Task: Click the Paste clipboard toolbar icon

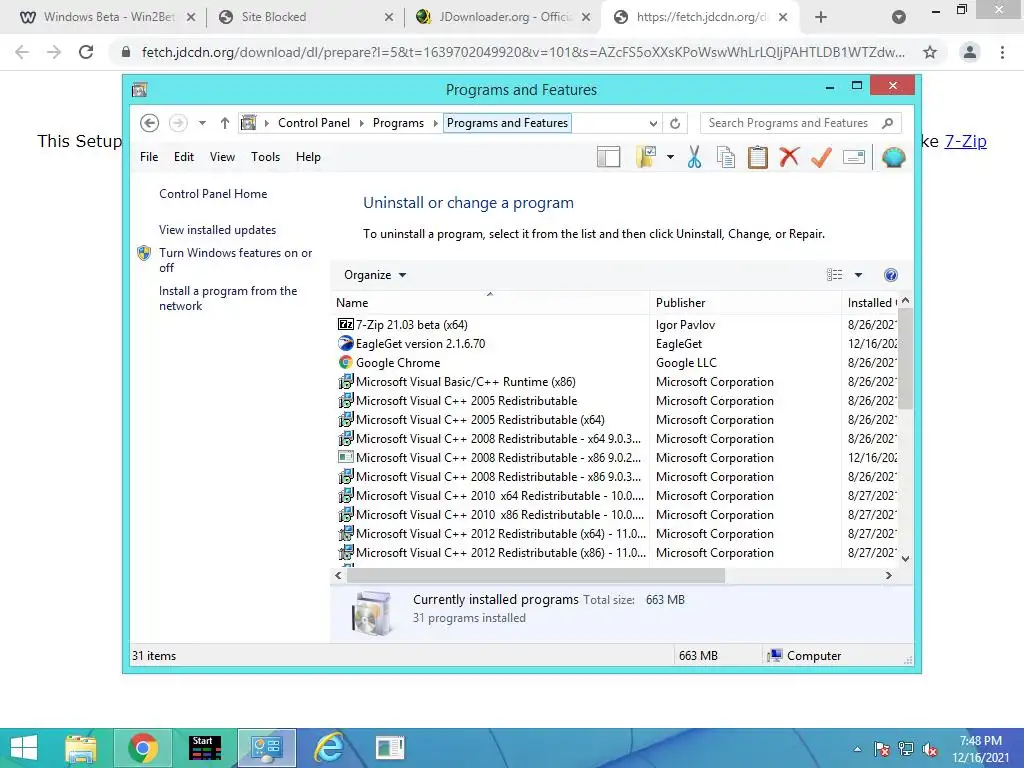Action: (758, 157)
